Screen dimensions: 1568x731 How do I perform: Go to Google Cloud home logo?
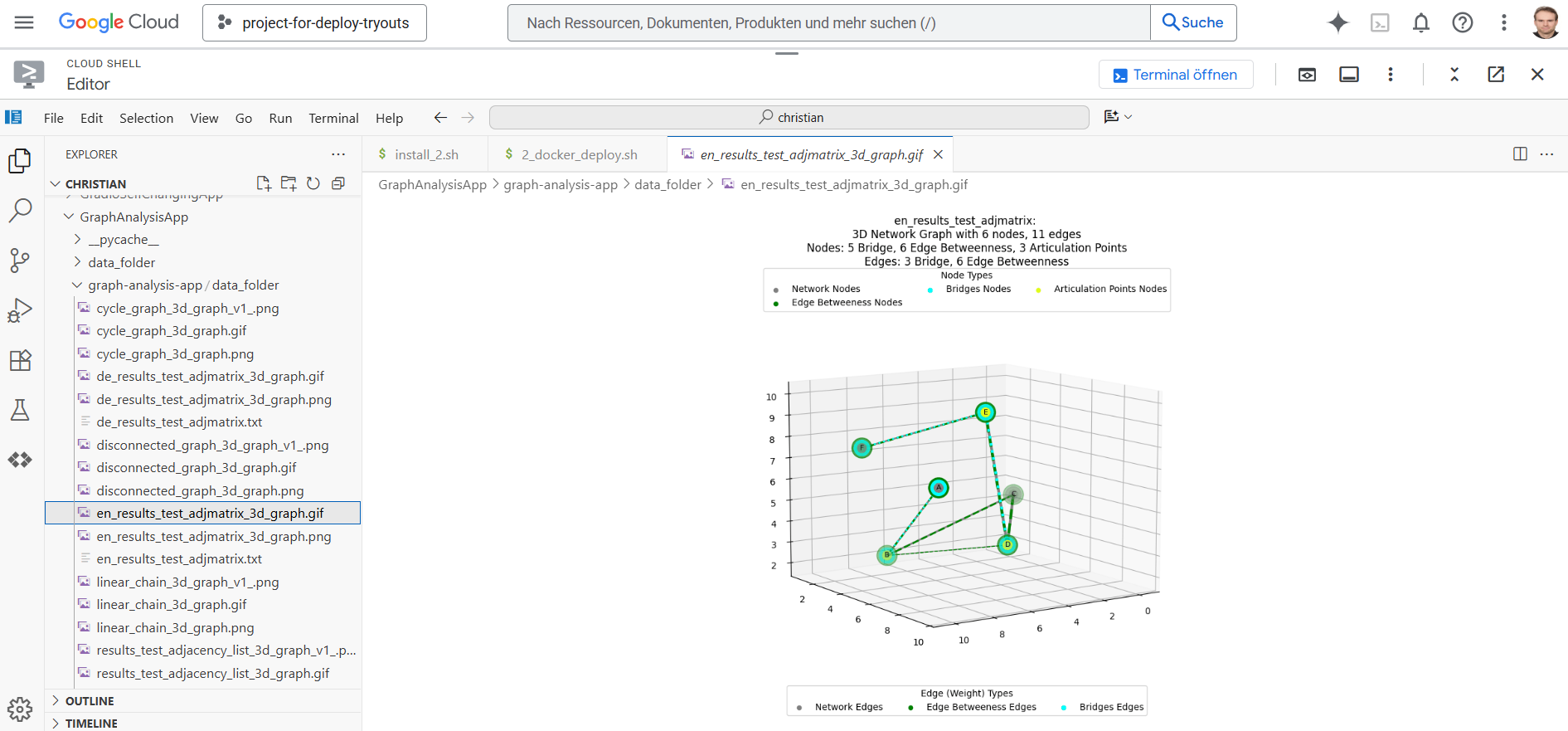[x=119, y=22]
